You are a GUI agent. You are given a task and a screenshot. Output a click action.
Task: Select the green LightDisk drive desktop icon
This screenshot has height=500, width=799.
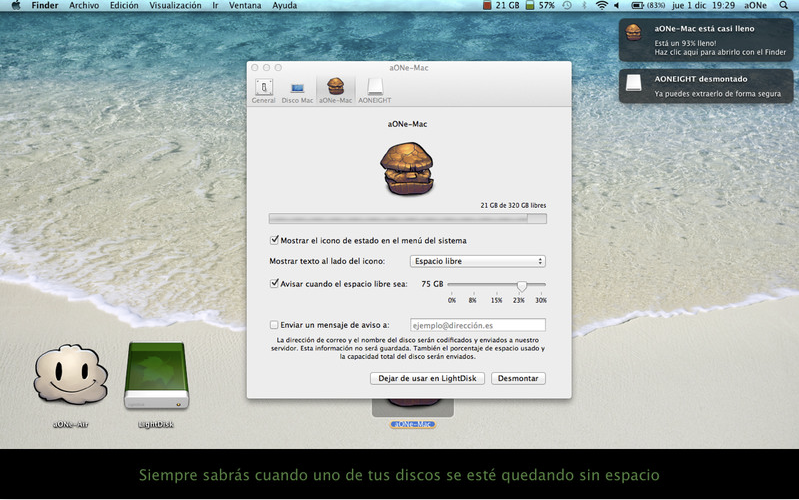tap(156, 376)
